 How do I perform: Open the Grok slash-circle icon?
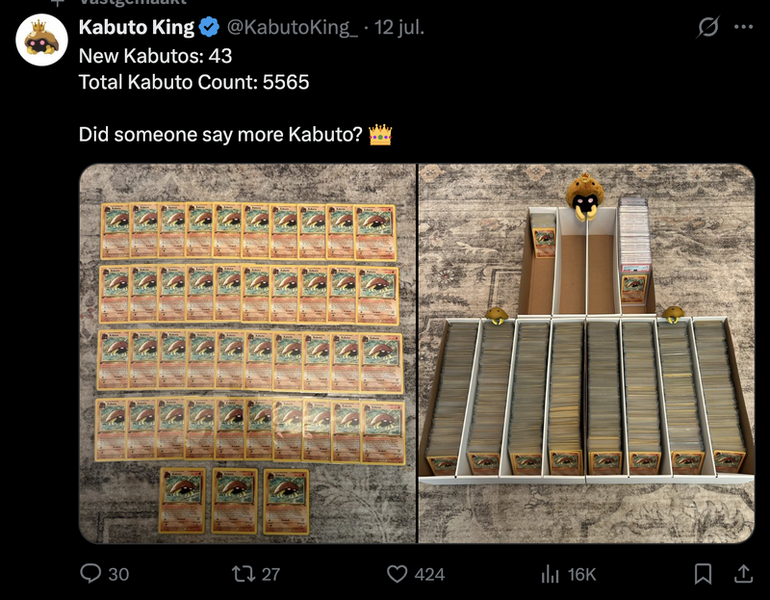click(708, 27)
